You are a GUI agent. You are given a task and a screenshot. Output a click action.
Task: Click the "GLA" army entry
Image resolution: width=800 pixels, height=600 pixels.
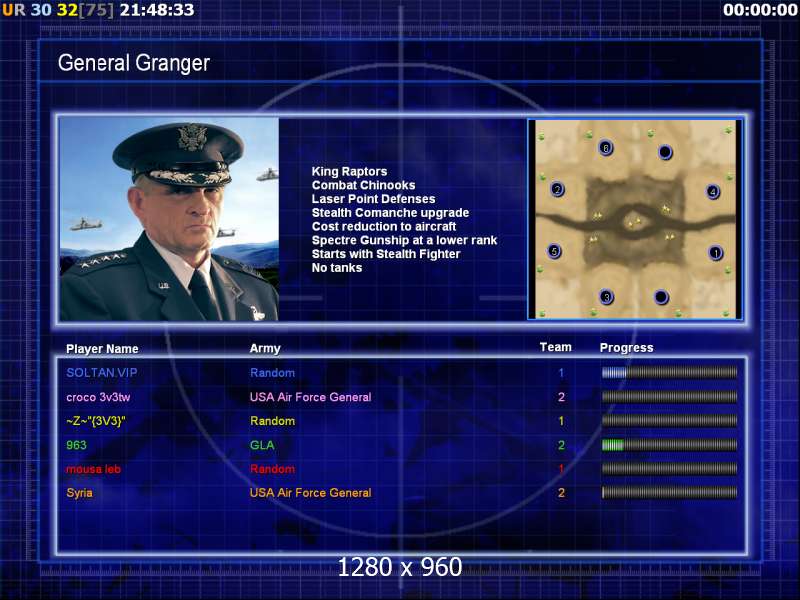pos(262,445)
